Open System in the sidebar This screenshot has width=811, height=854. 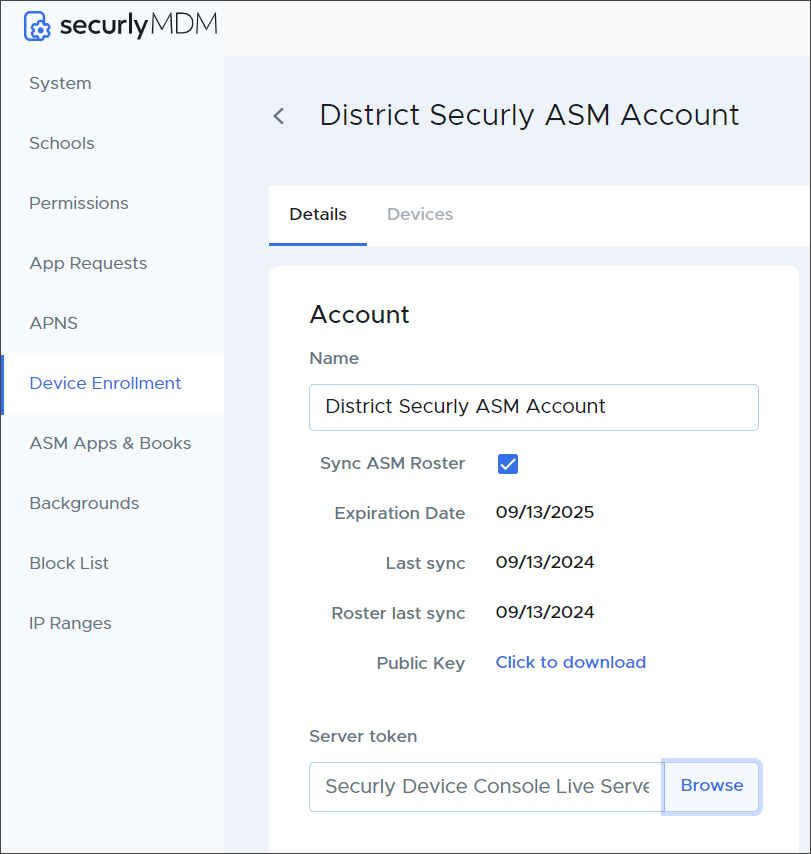(60, 83)
